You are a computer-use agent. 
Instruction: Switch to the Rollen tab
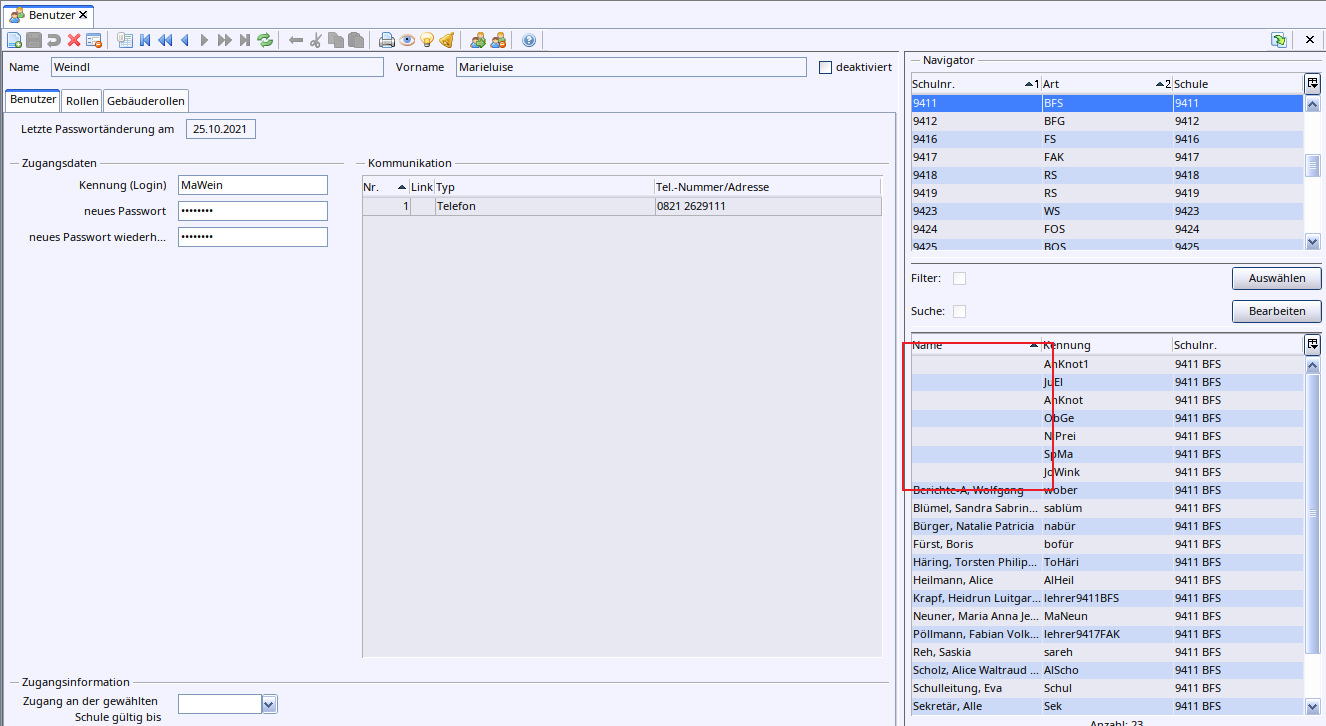pos(82,101)
